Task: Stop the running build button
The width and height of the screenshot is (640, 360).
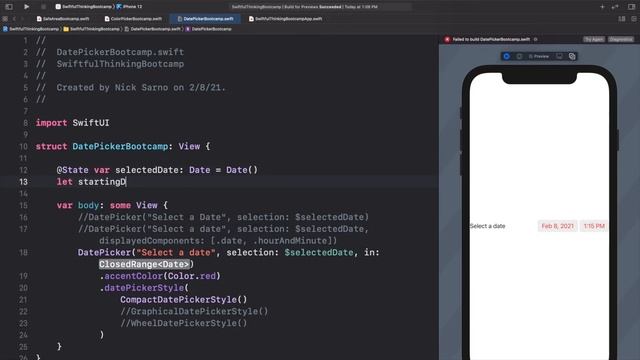Action: click(x=44, y=7)
